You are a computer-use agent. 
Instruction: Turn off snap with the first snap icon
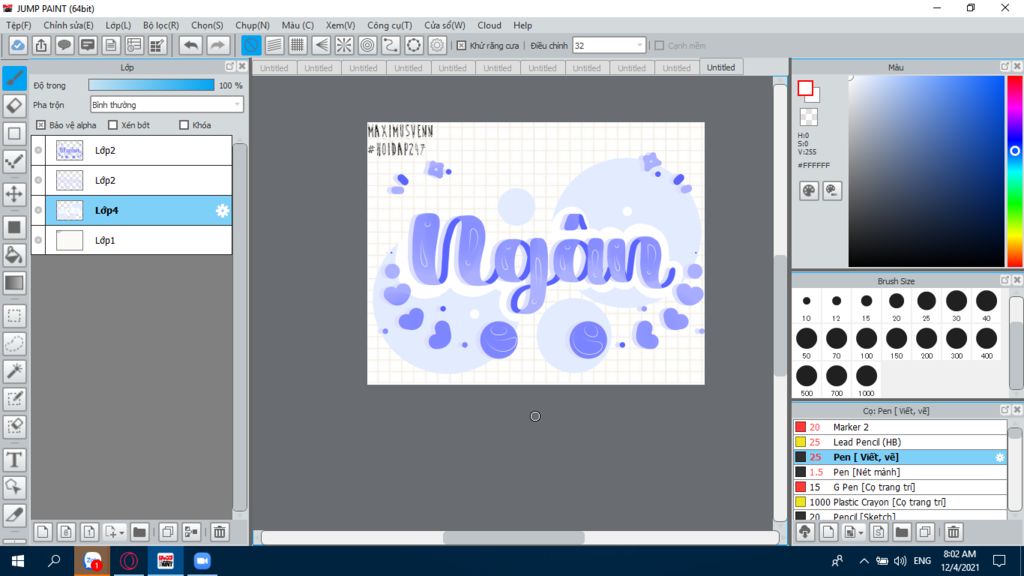tap(251, 45)
